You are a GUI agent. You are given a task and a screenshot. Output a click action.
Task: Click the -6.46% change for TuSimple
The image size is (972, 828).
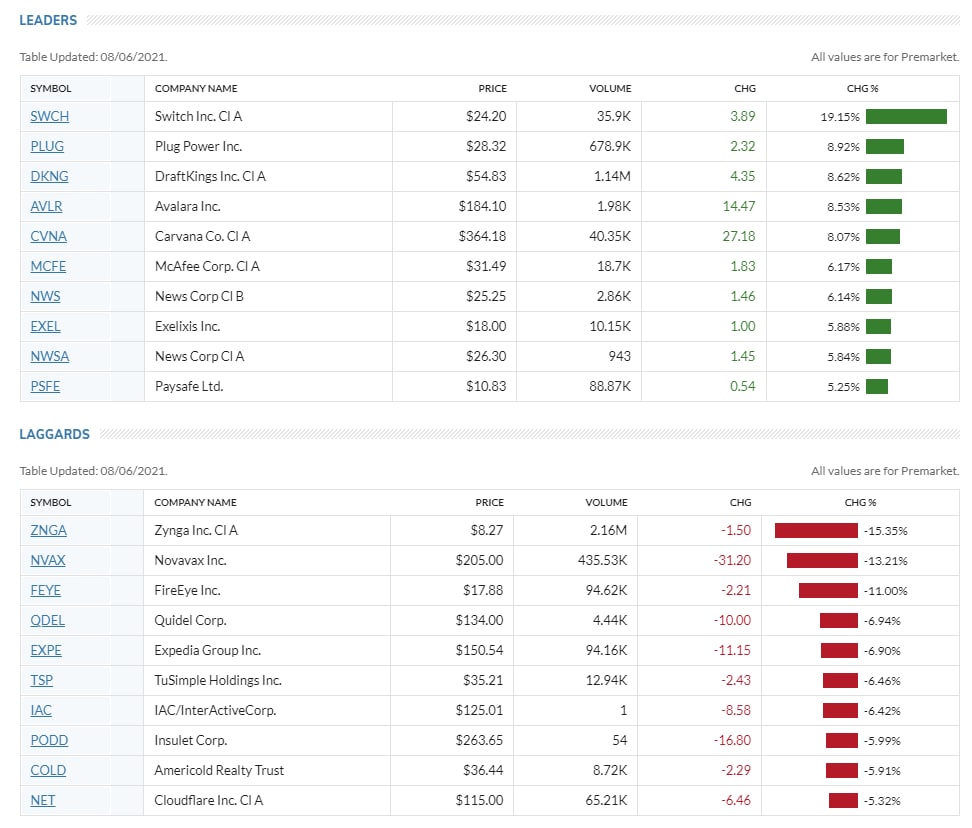882,681
